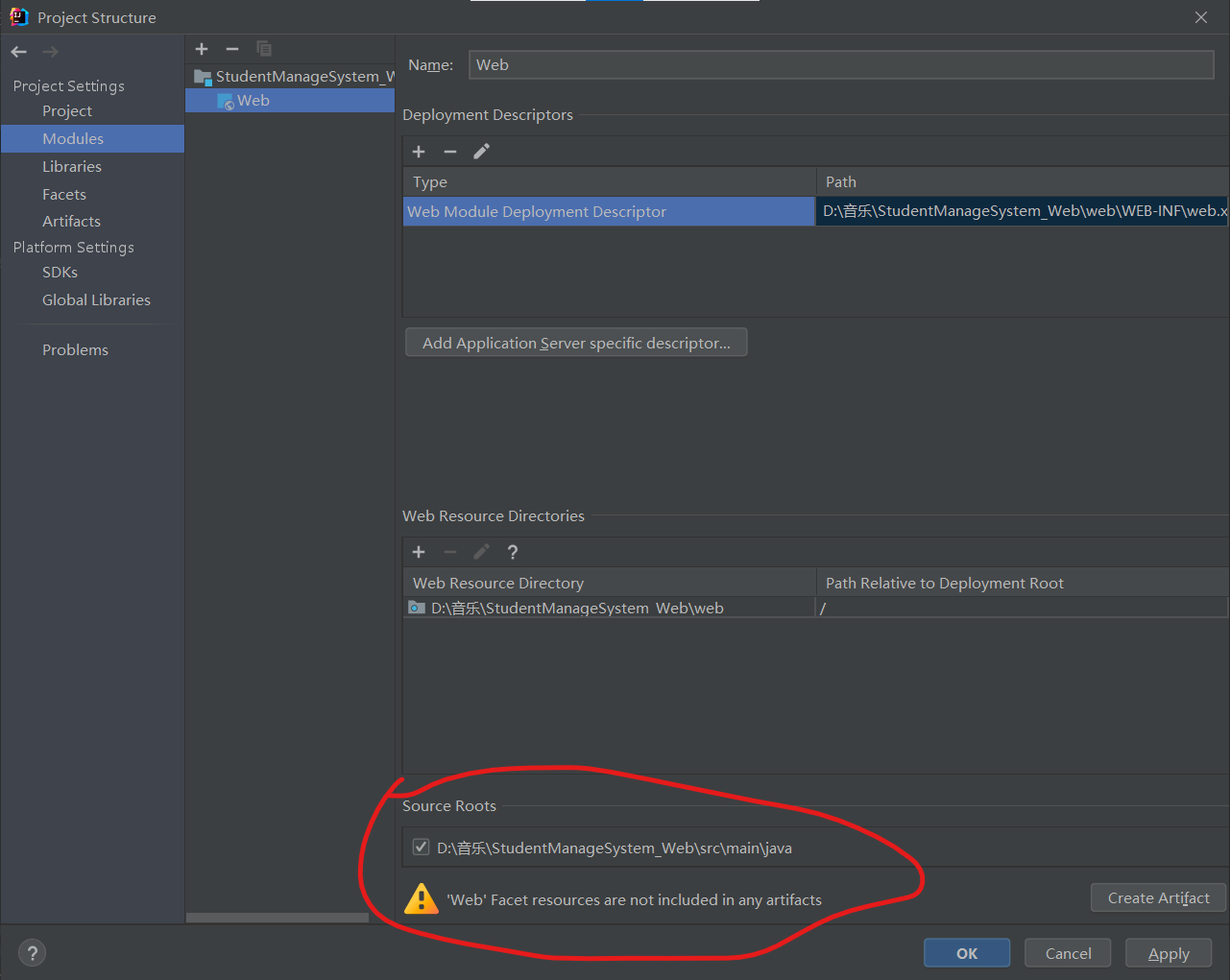
Task: Open Project settings section
Action: (x=67, y=111)
